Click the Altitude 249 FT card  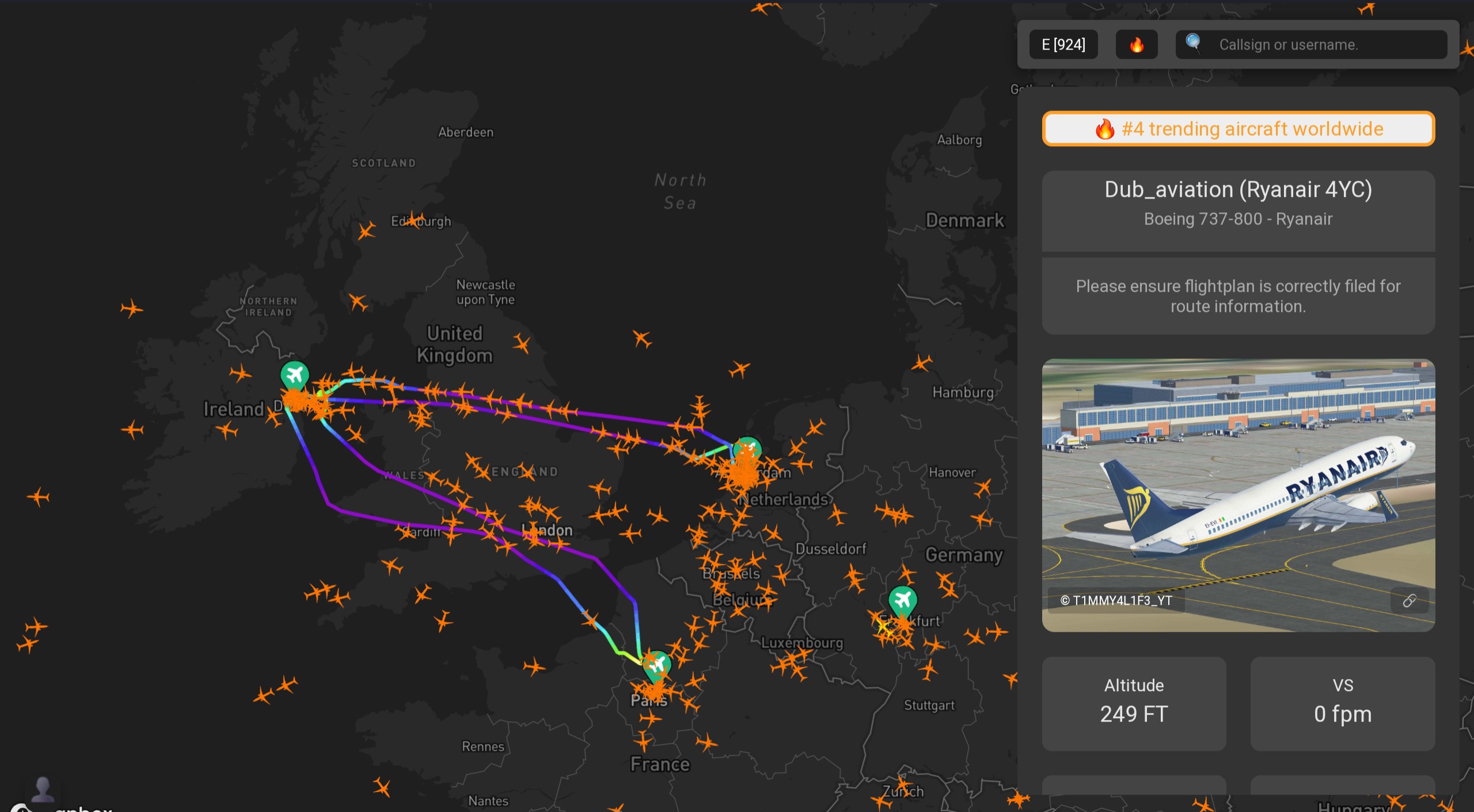pyautogui.click(x=1133, y=703)
